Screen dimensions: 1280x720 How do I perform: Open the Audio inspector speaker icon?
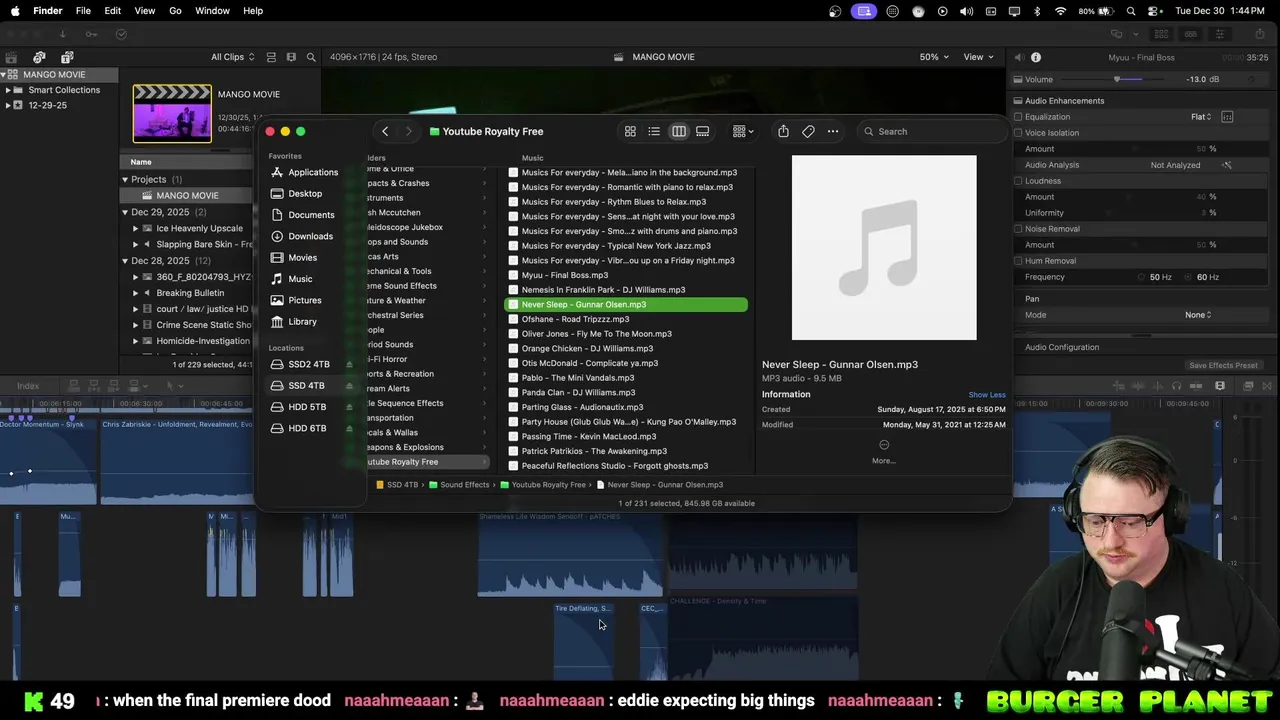[x=1018, y=57]
